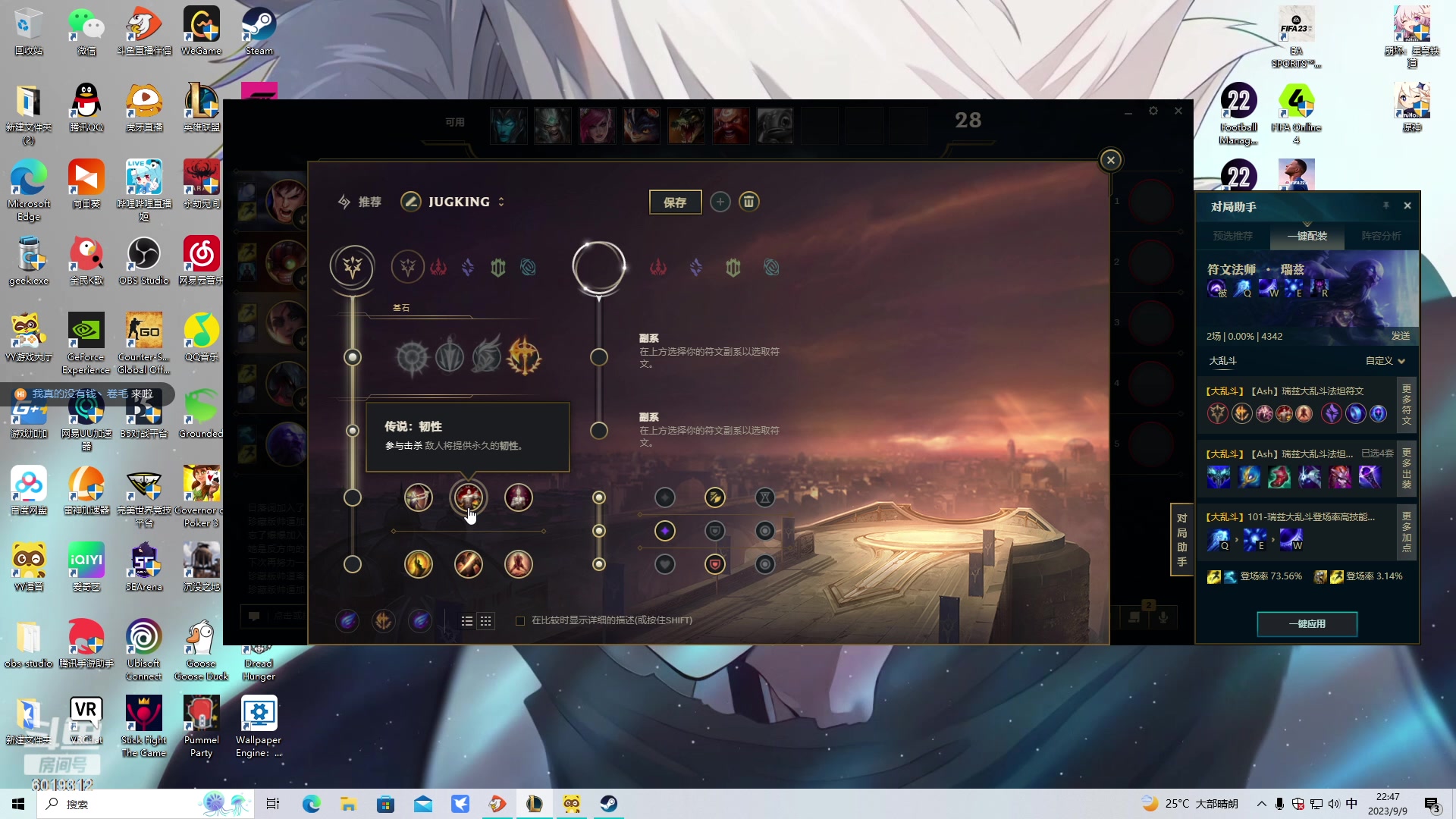Select Coup de Grace rune
Screen dimensions: 1456x819
click(419, 564)
